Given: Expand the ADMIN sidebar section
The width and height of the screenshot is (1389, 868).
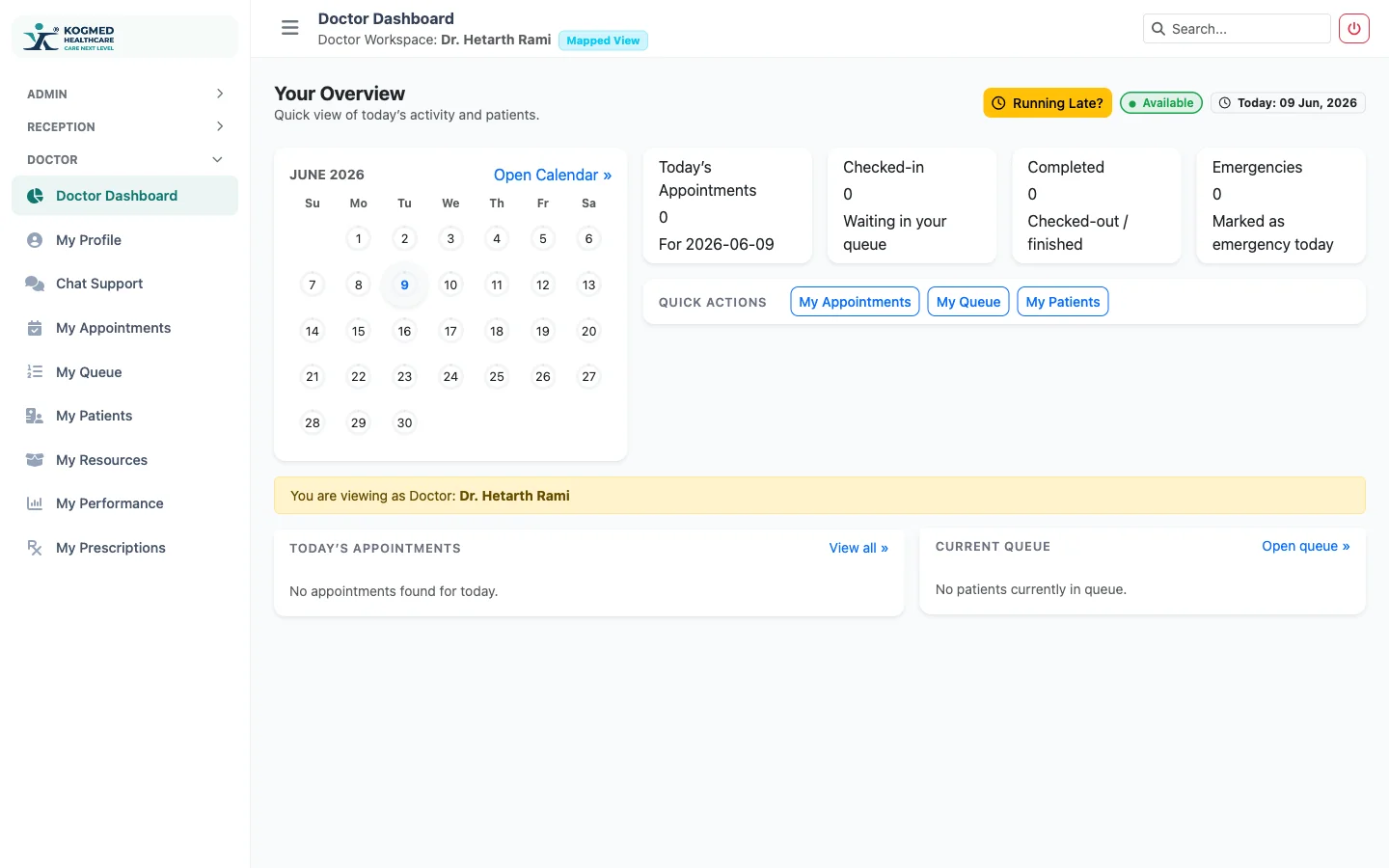Looking at the screenshot, I should coord(124,94).
